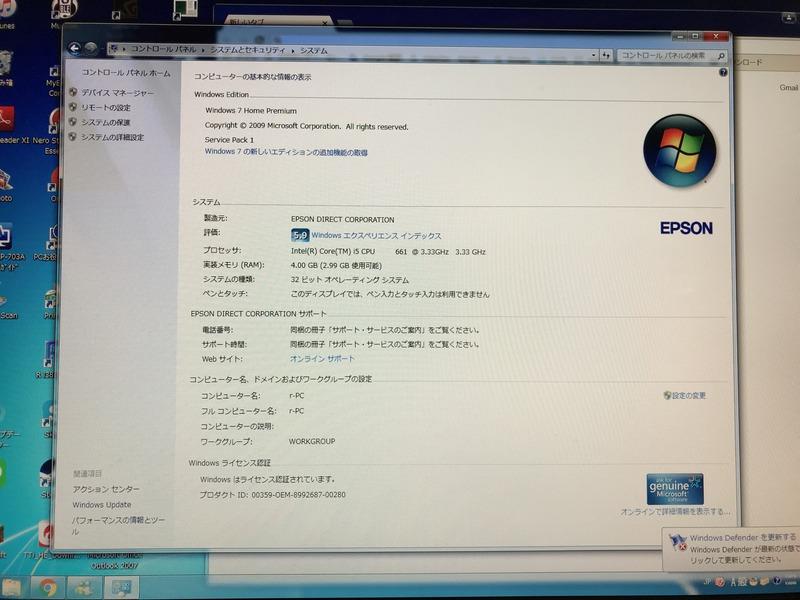Select プロダクト ID: 00359-OEM-8992687-00280 text
The width and height of the screenshot is (800, 600).
click(x=272, y=494)
